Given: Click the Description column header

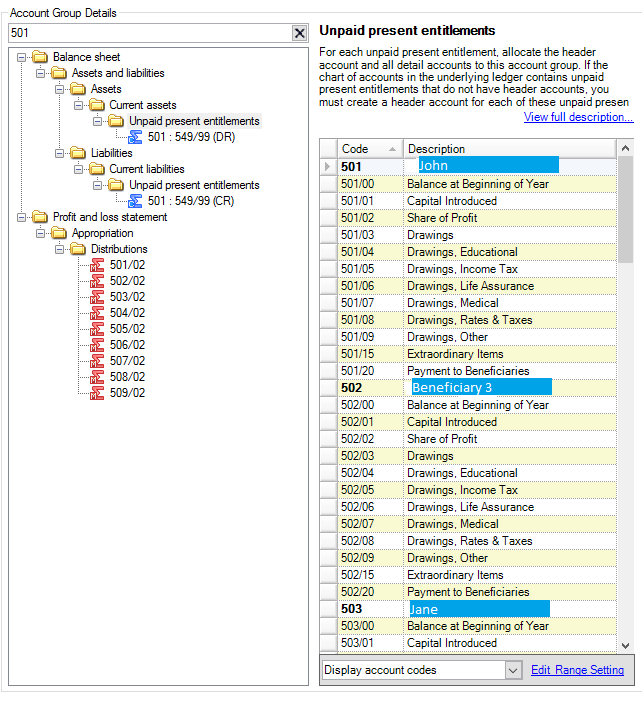Looking at the screenshot, I should (x=508, y=149).
